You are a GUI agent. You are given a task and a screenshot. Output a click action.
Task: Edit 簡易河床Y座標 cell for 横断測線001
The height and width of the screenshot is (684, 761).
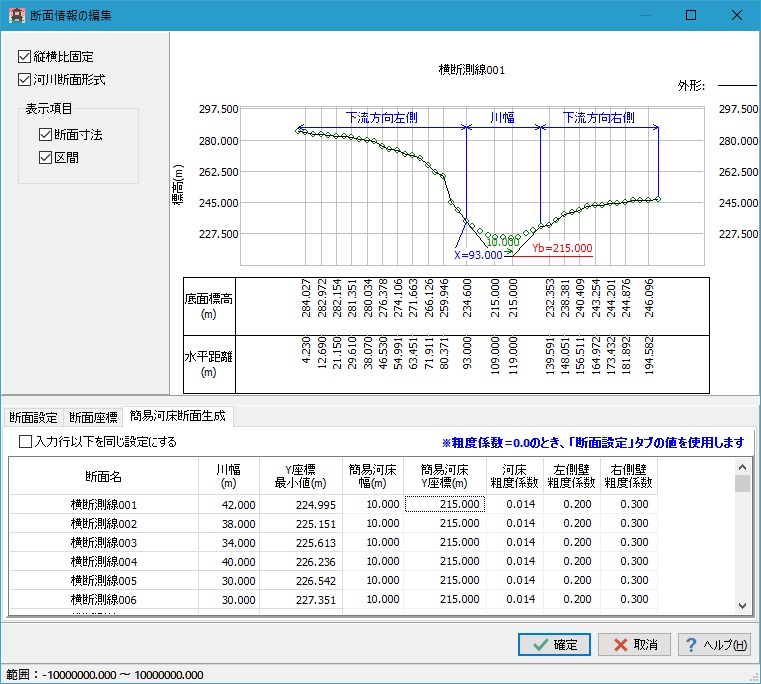point(445,505)
